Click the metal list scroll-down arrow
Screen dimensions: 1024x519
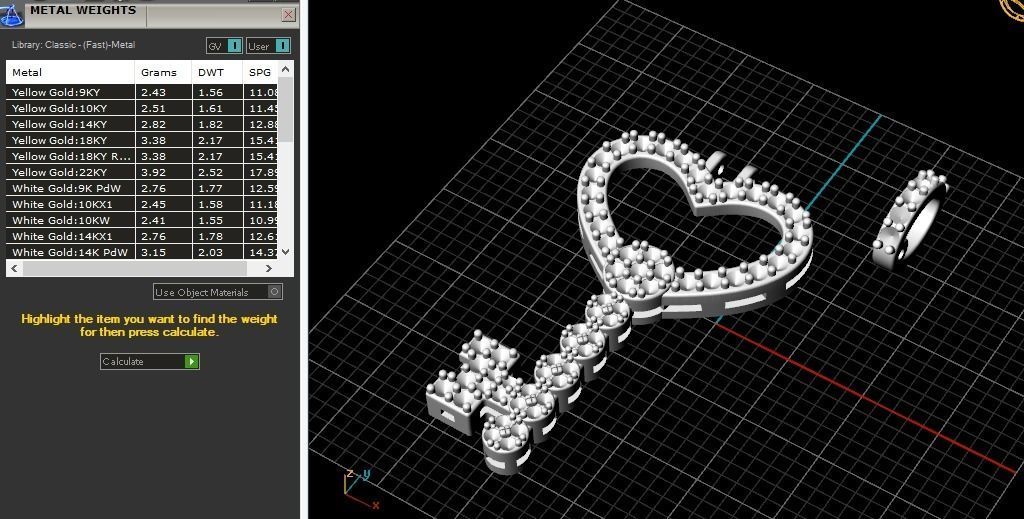coord(285,251)
